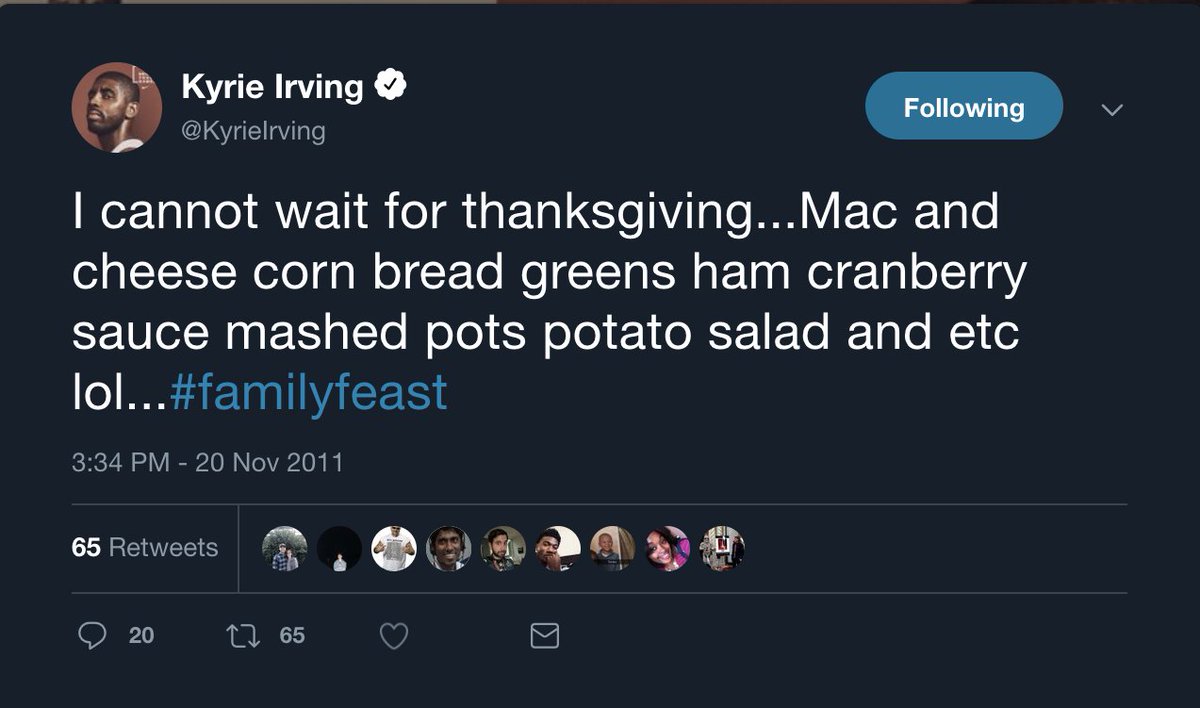Screen dimensions: 1200x708
Task: Open retweeter avatar with pink background
Action: tap(667, 548)
